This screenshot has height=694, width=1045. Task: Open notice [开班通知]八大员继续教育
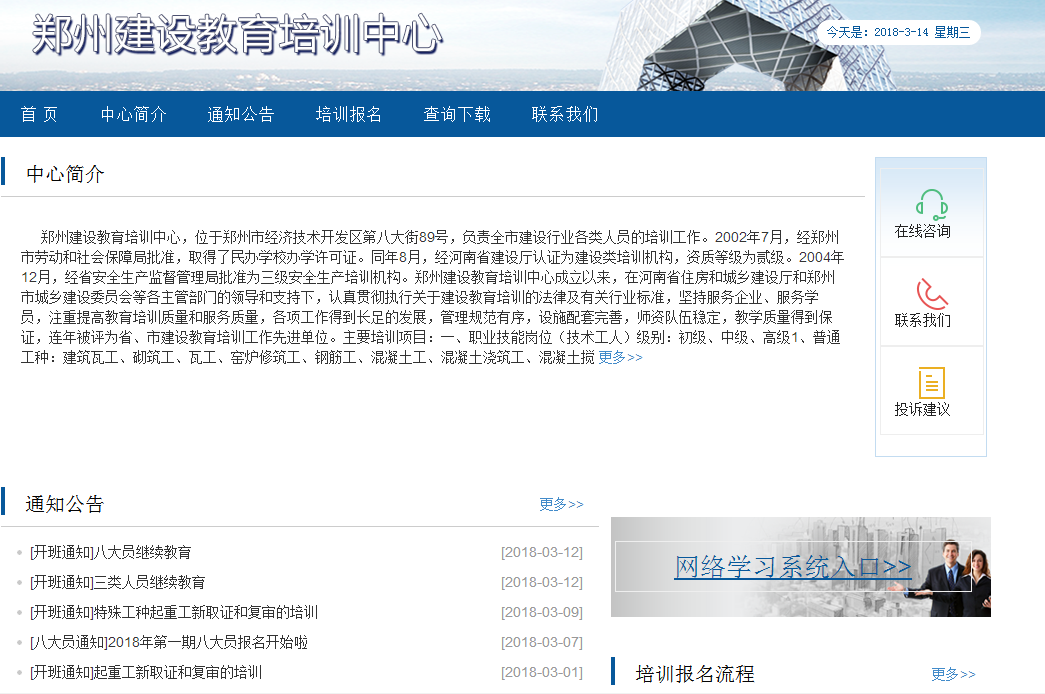tap(111, 552)
